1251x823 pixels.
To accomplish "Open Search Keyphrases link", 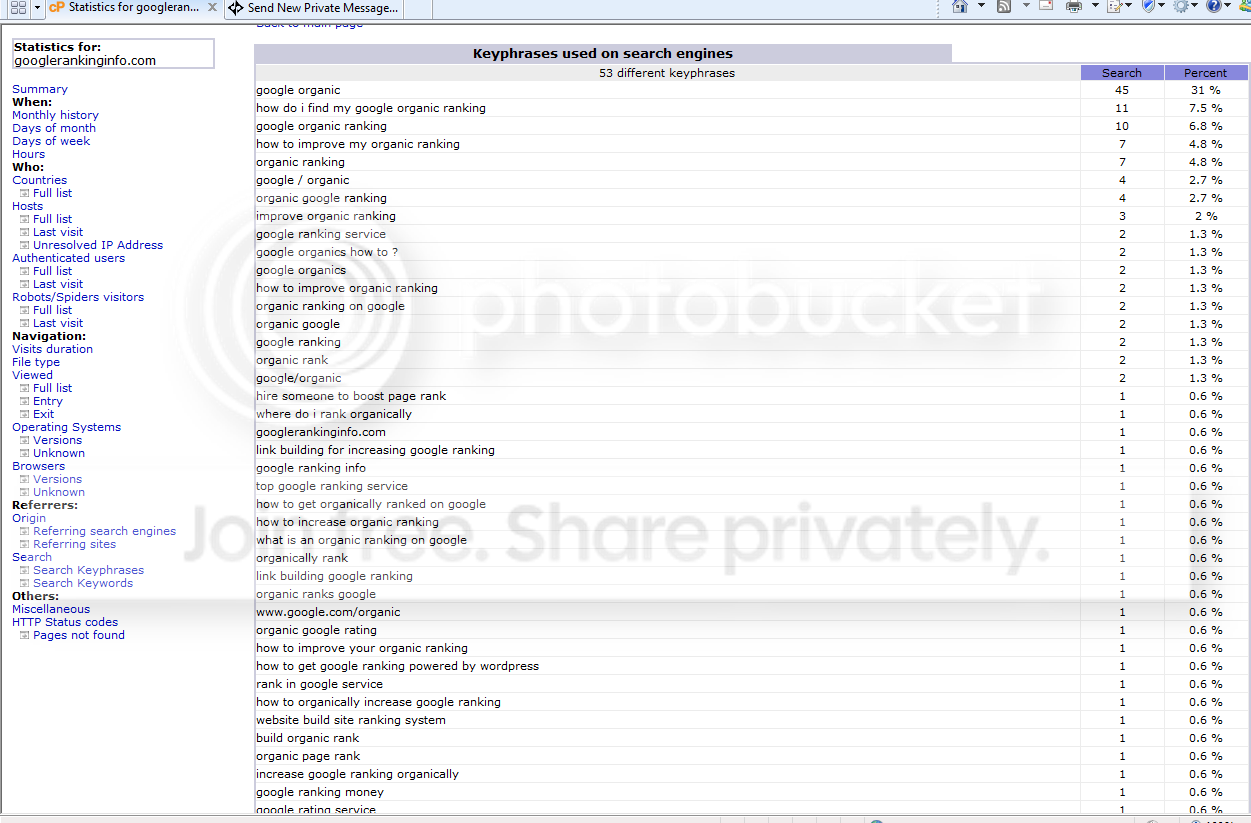I will point(88,570).
